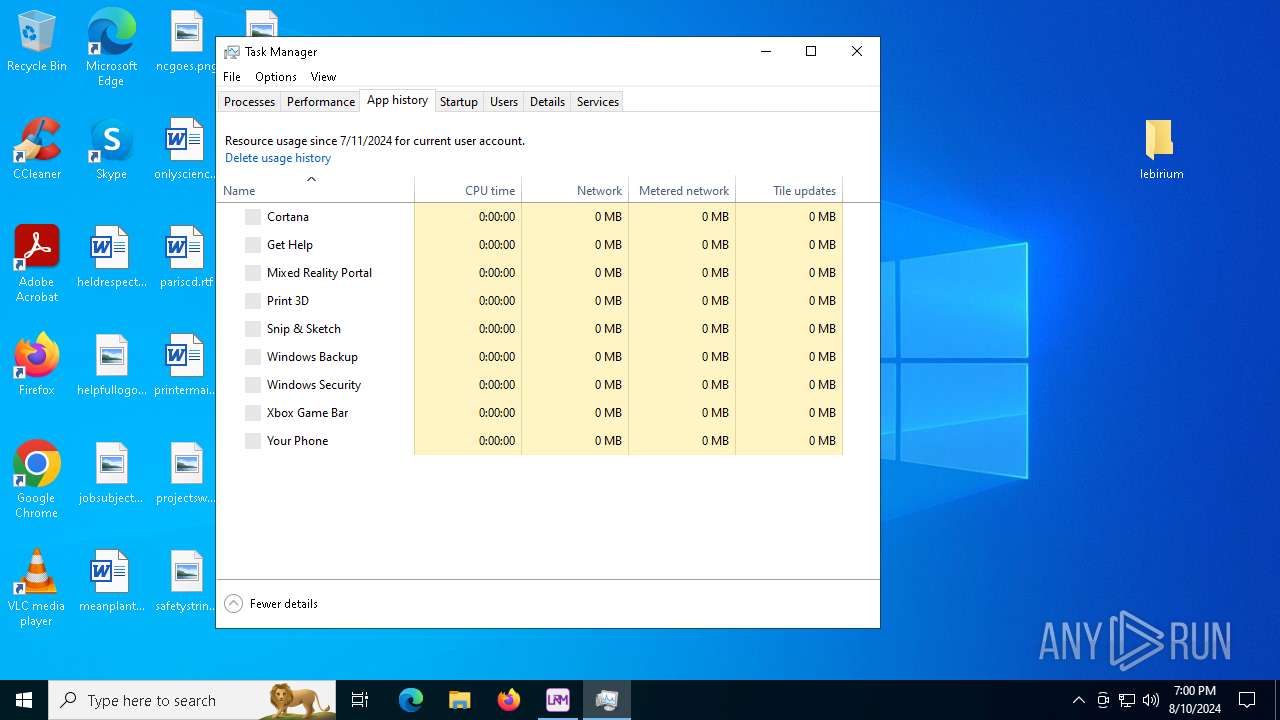The width and height of the screenshot is (1280, 720).
Task: Select the Snip & Sketch row name
Action: (x=304, y=329)
